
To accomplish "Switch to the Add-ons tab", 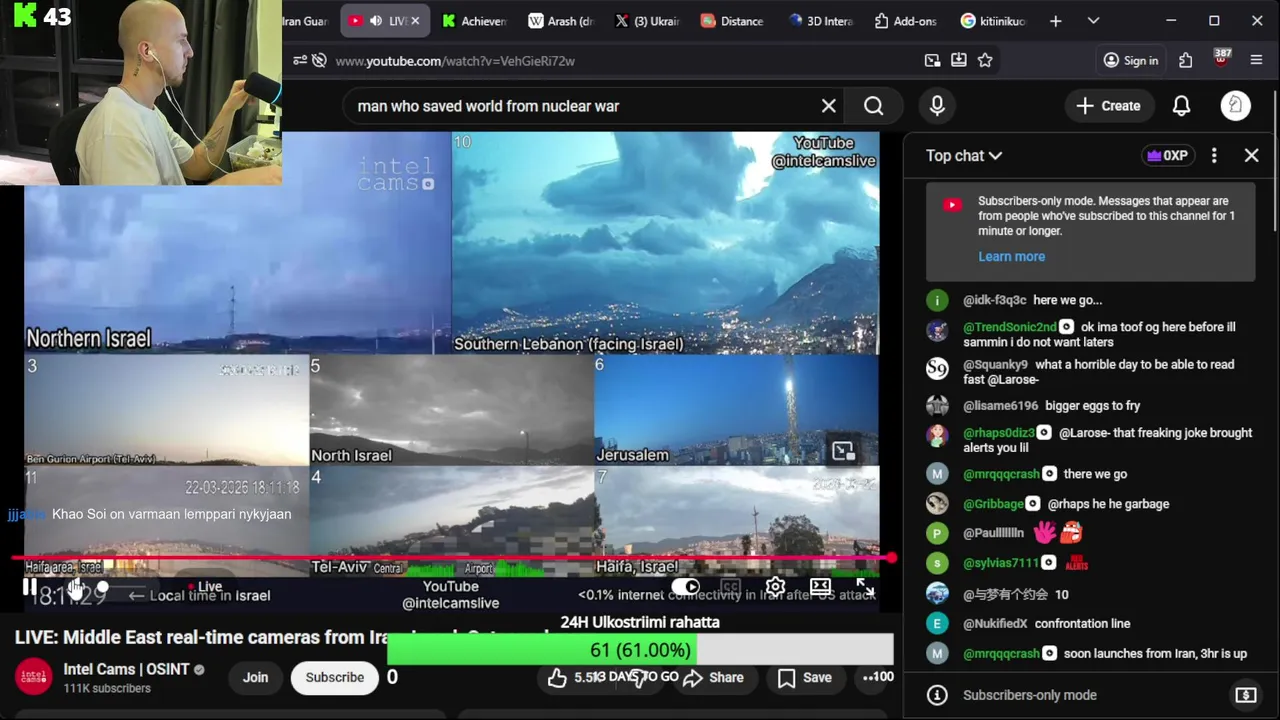I will coord(906,21).
